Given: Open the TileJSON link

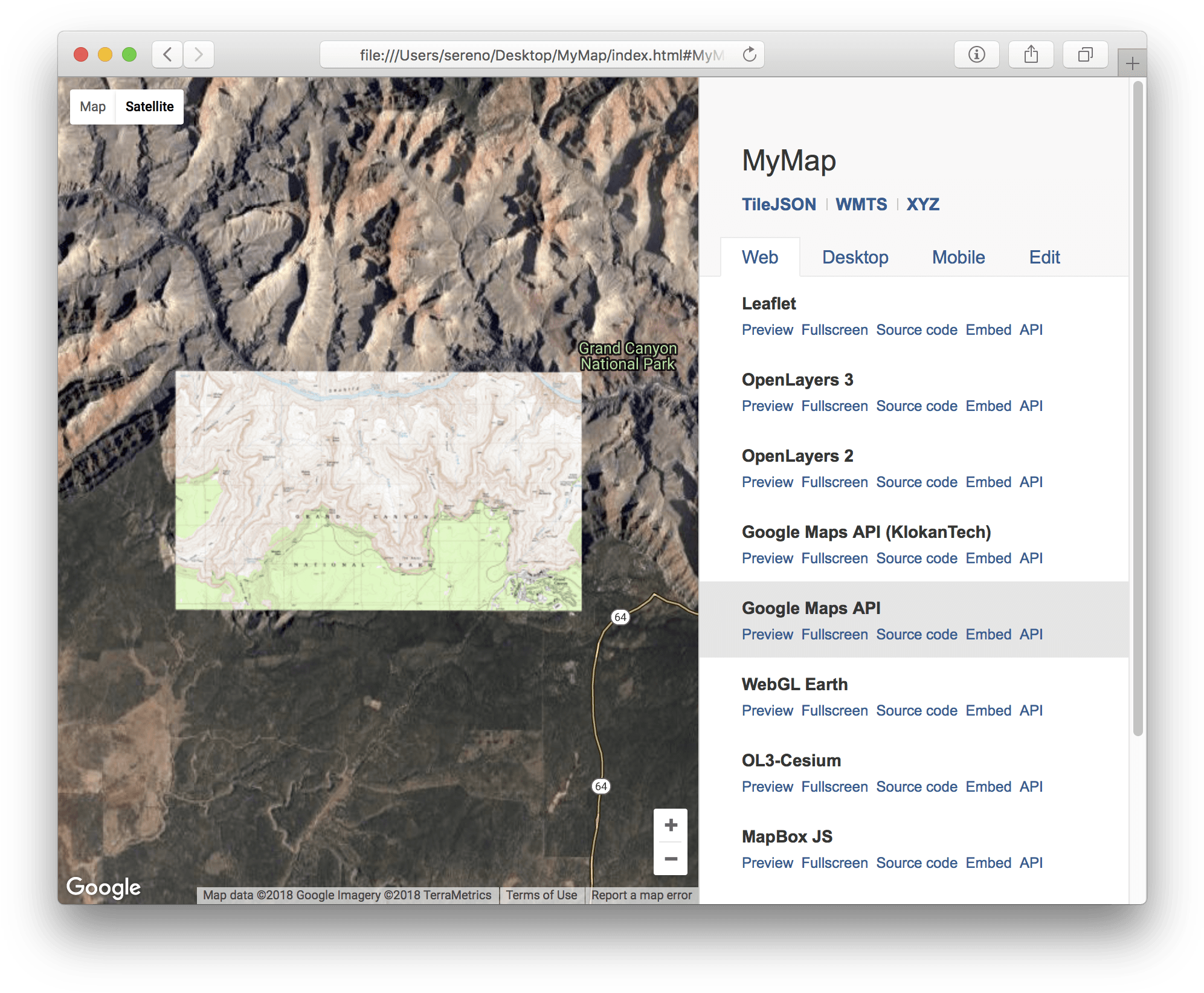Looking at the screenshot, I should 779,204.
